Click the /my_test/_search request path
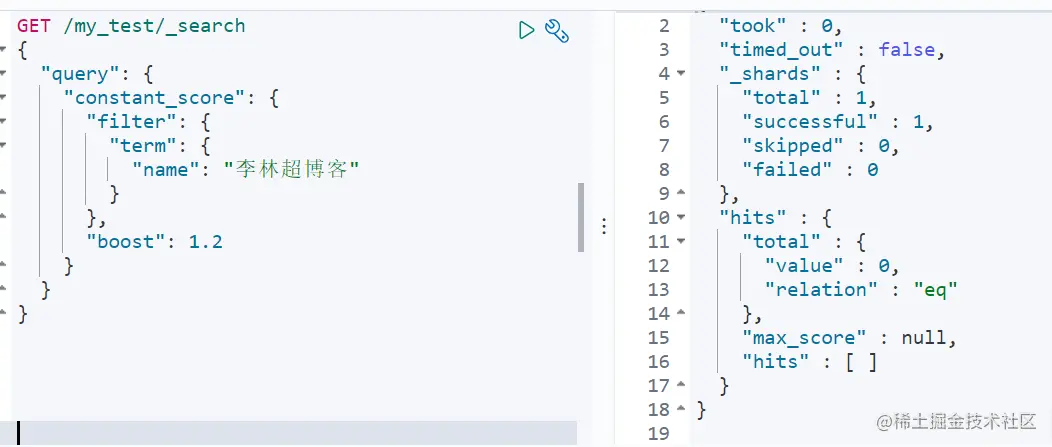The height and width of the screenshot is (447, 1052). tap(154, 26)
